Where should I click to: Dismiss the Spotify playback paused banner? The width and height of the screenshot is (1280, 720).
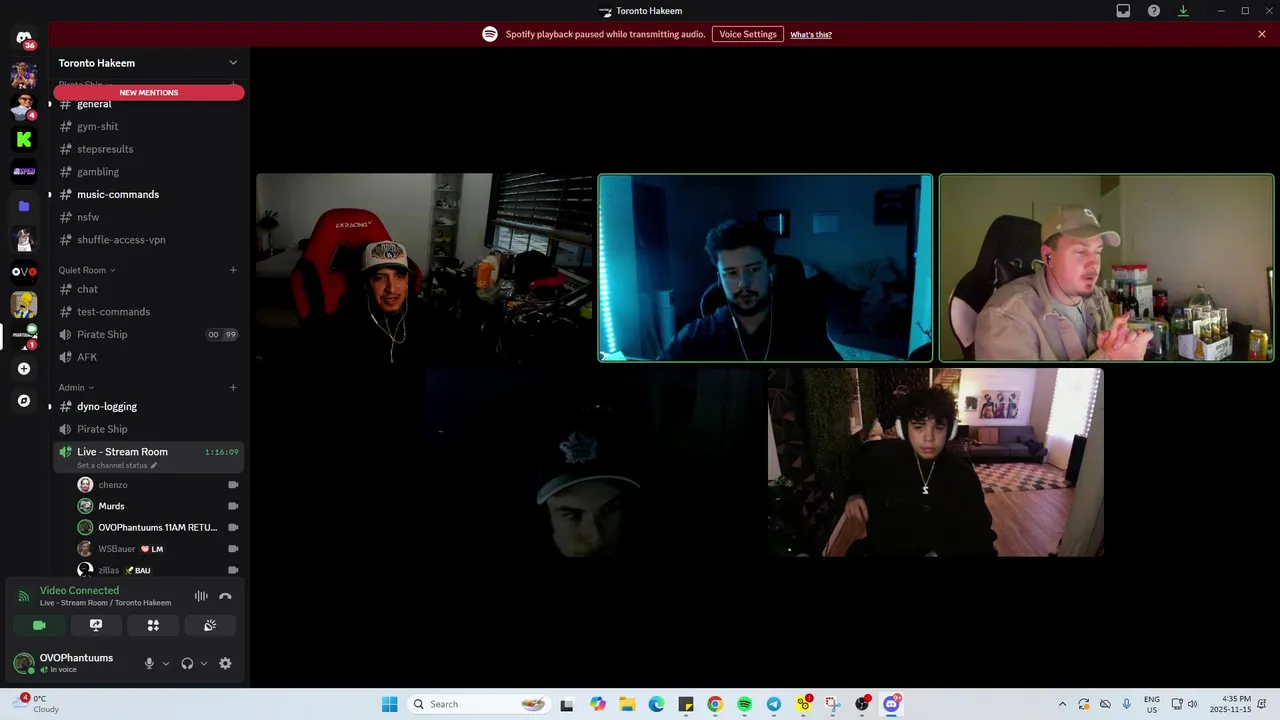(1262, 34)
